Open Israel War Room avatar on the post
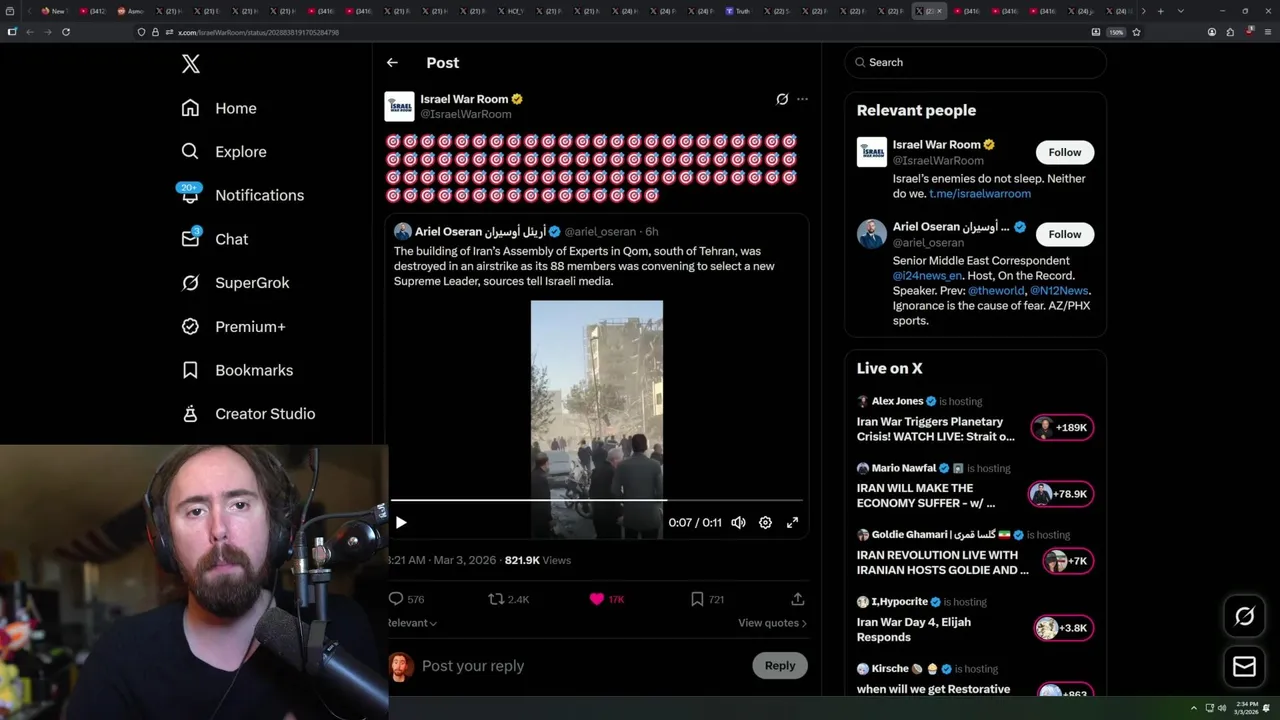1280x720 pixels. [399, 106]
